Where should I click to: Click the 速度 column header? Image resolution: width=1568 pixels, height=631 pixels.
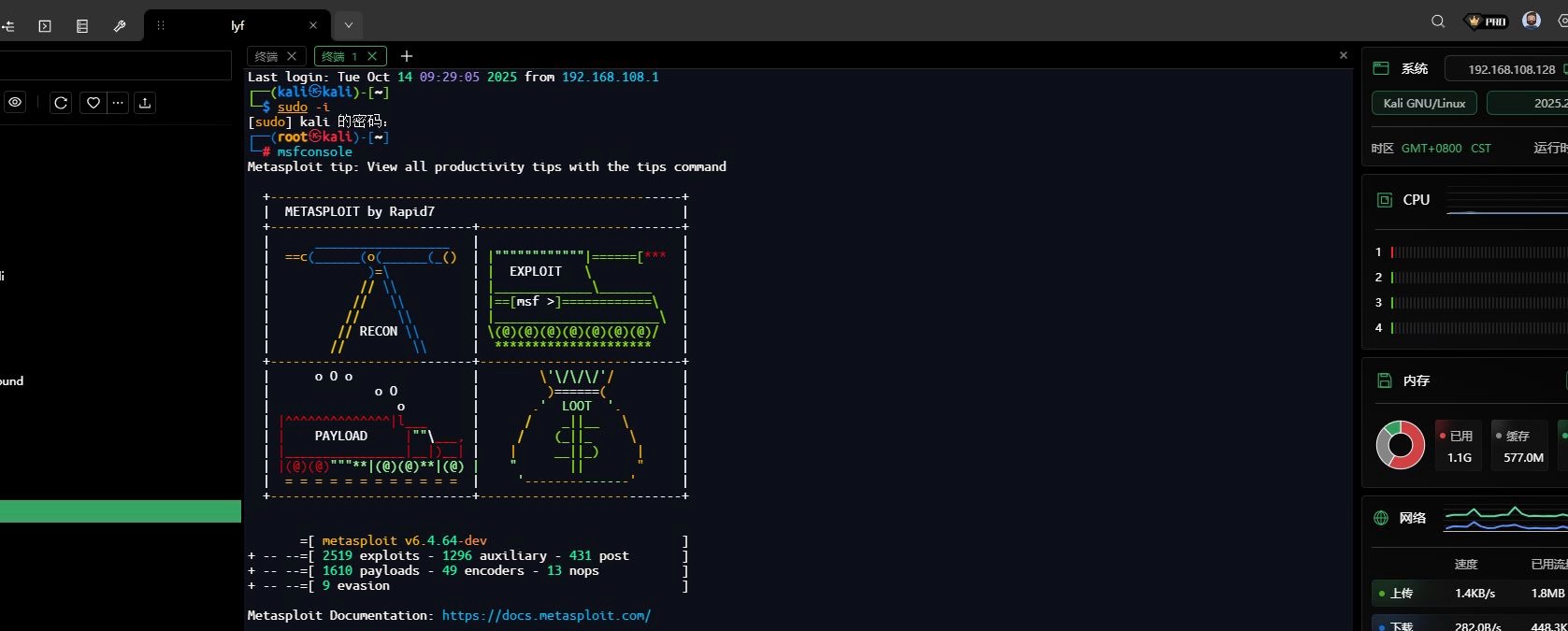(1465, 564)
